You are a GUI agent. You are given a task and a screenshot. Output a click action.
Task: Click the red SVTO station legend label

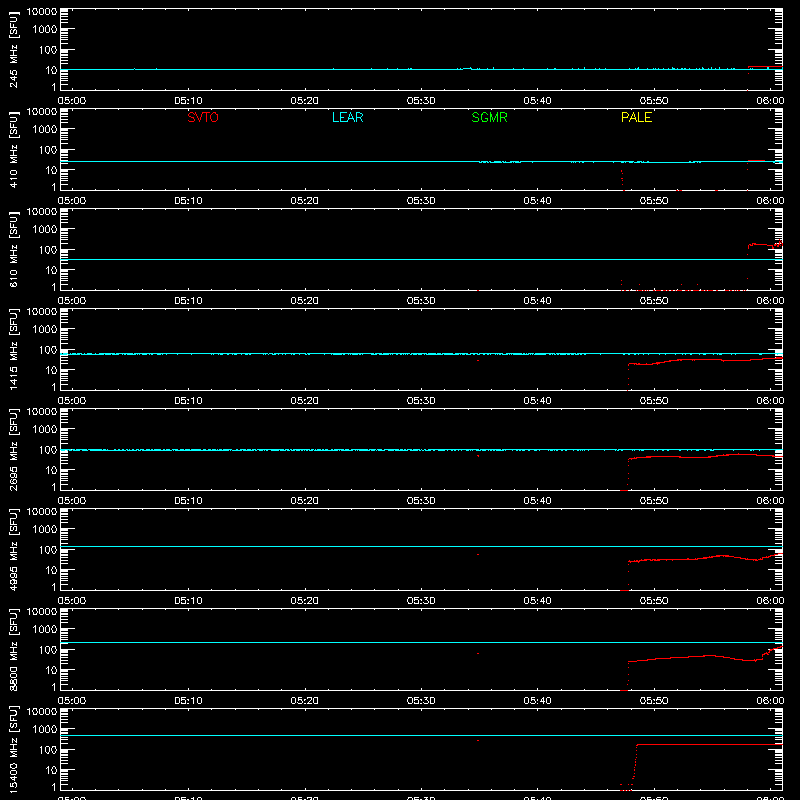point(203,117)
